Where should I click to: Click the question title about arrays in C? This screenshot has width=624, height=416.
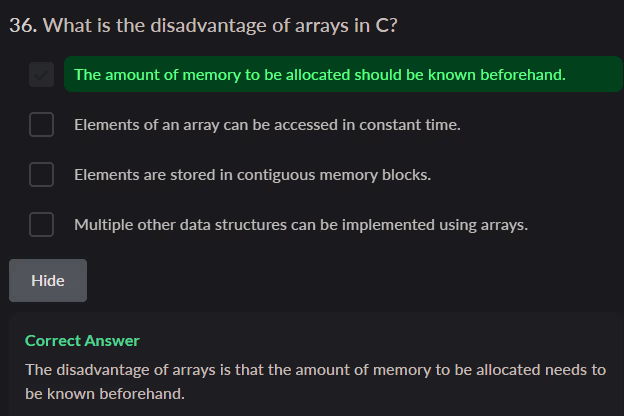pyautogui.click(x=203, y=26)
